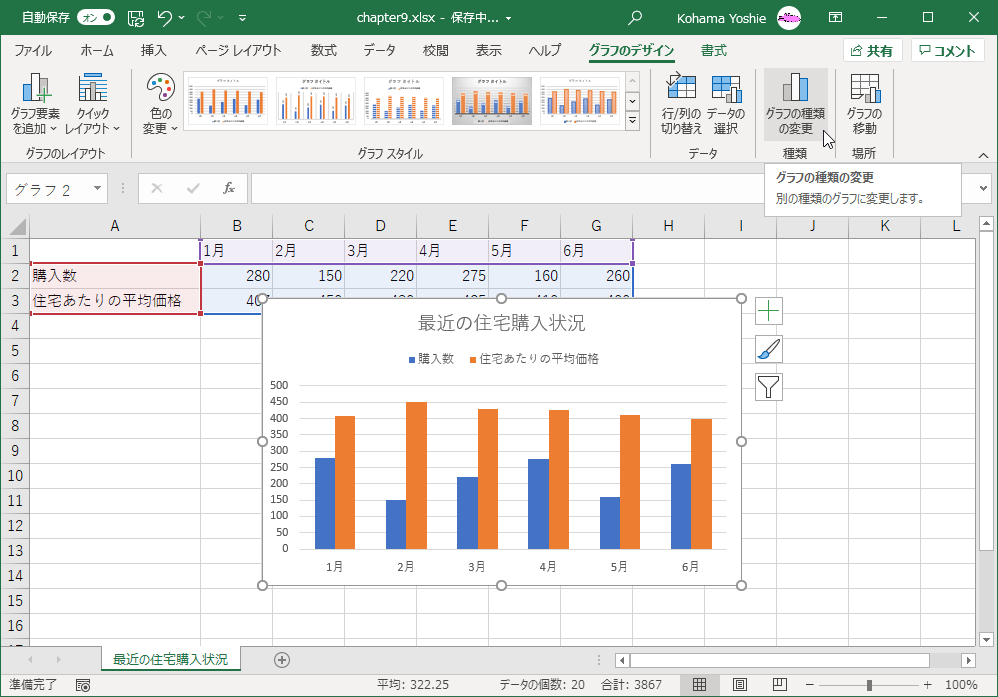Switch to the 挿入 tab
This screenshot has width=998, height=697.
click(x=153, y=50)
